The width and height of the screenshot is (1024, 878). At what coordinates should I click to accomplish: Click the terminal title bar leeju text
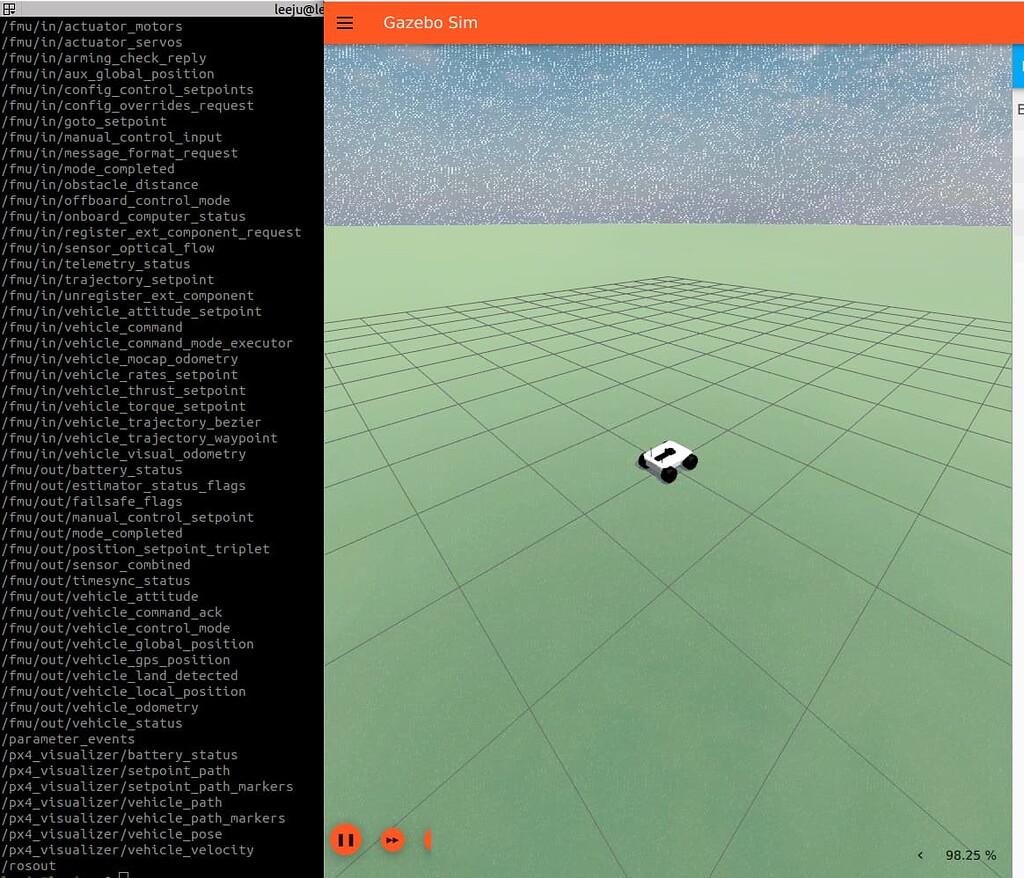298,9
